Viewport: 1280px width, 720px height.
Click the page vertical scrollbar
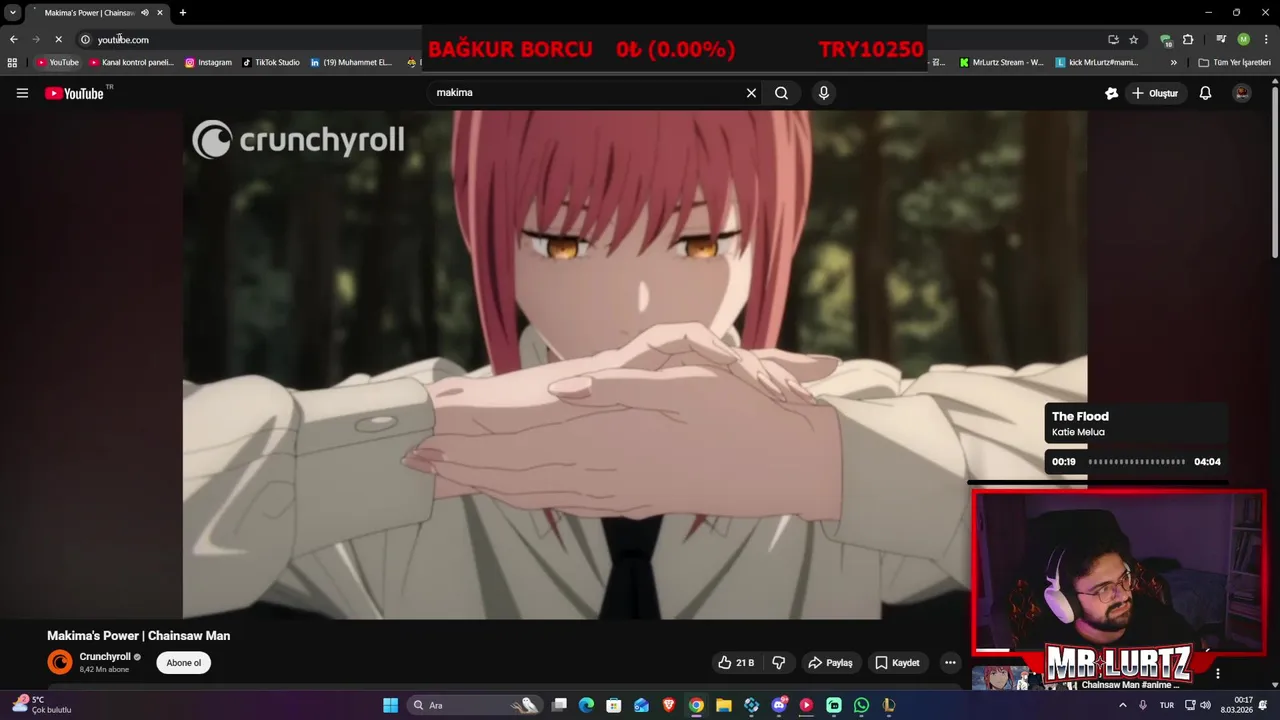tap(1274, 170)
